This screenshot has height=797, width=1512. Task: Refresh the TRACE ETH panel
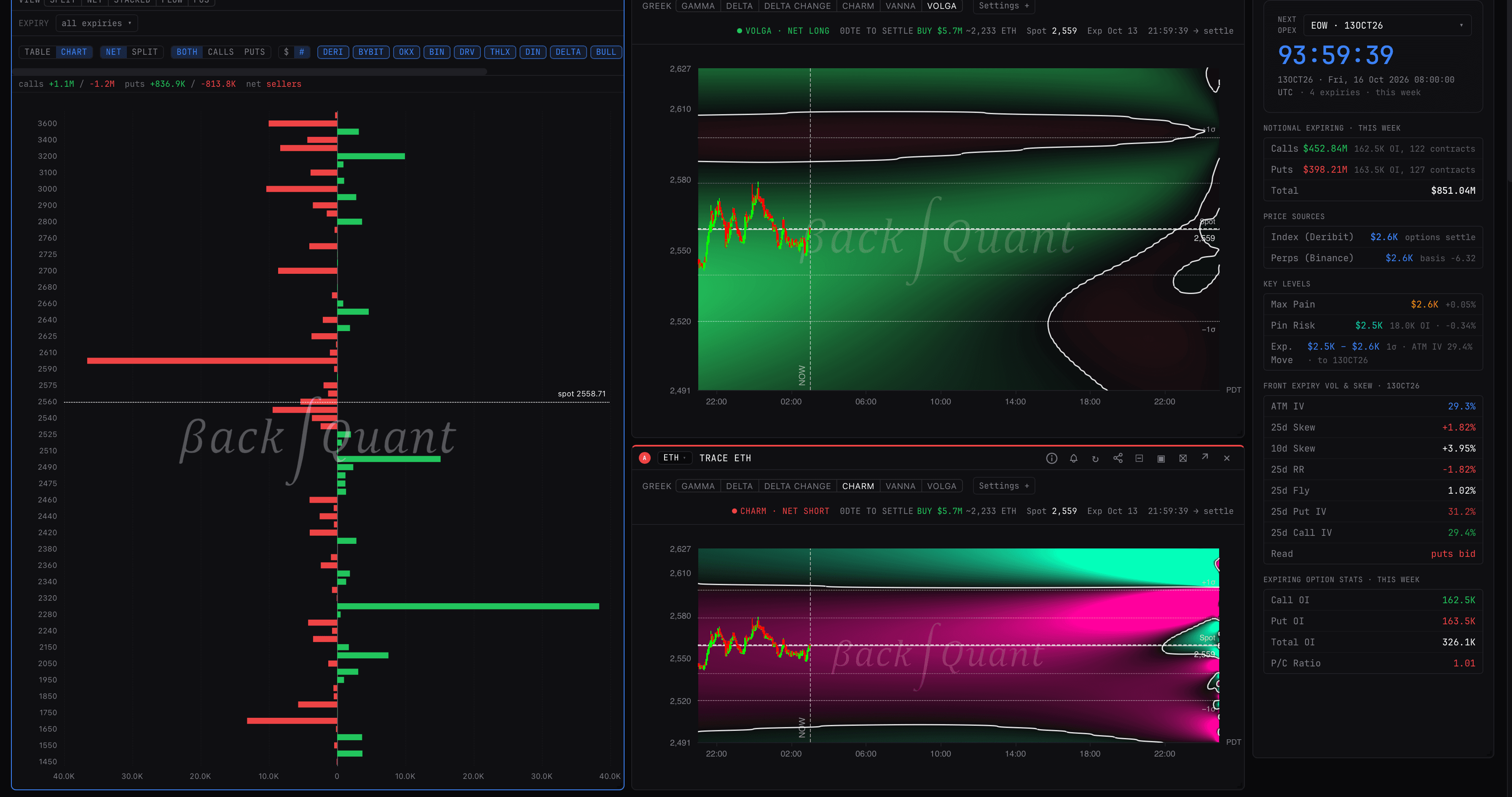(x=1095, y=458)
